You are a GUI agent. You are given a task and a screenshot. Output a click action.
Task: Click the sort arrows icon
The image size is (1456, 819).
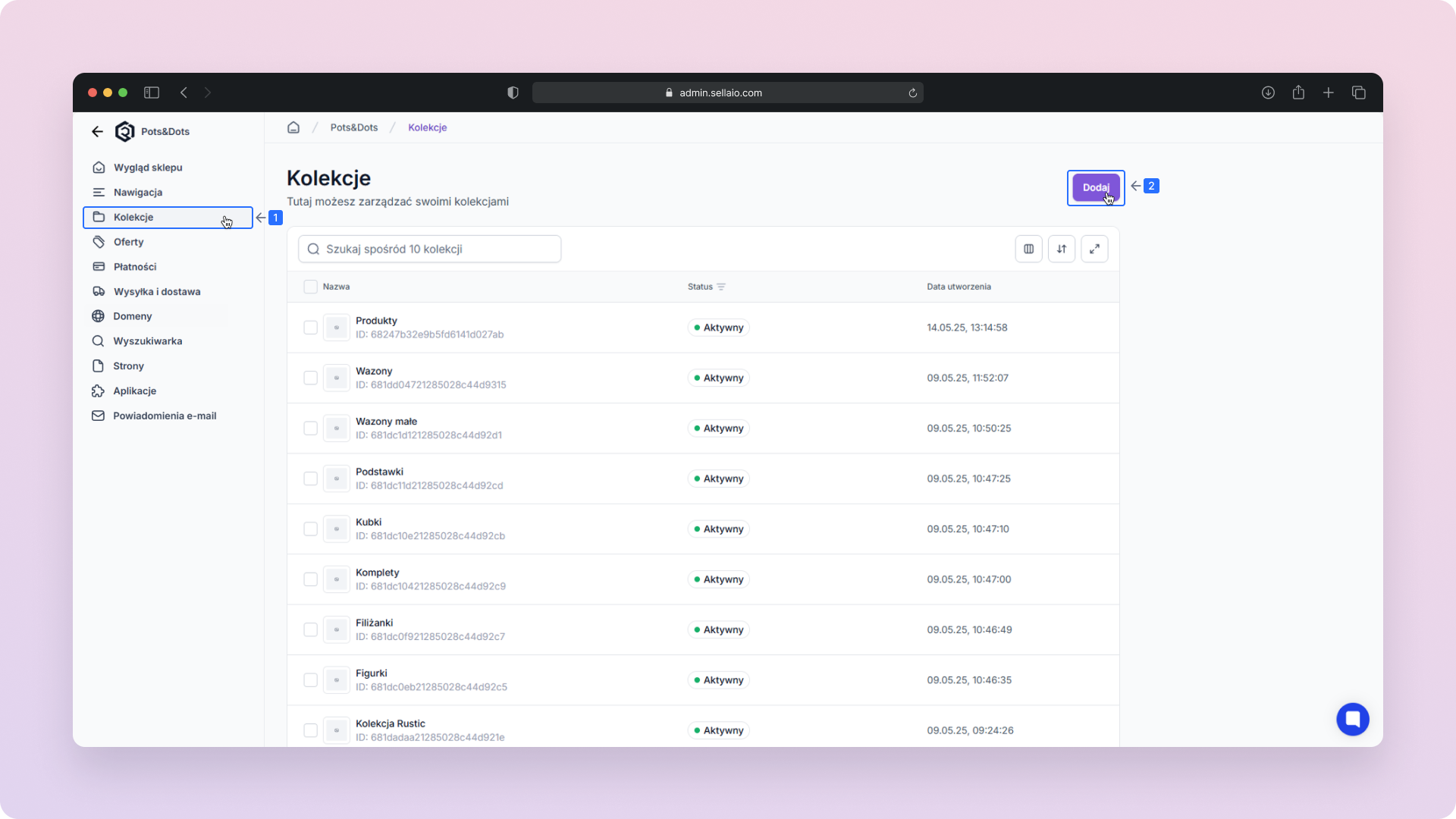click(1061, 249)
